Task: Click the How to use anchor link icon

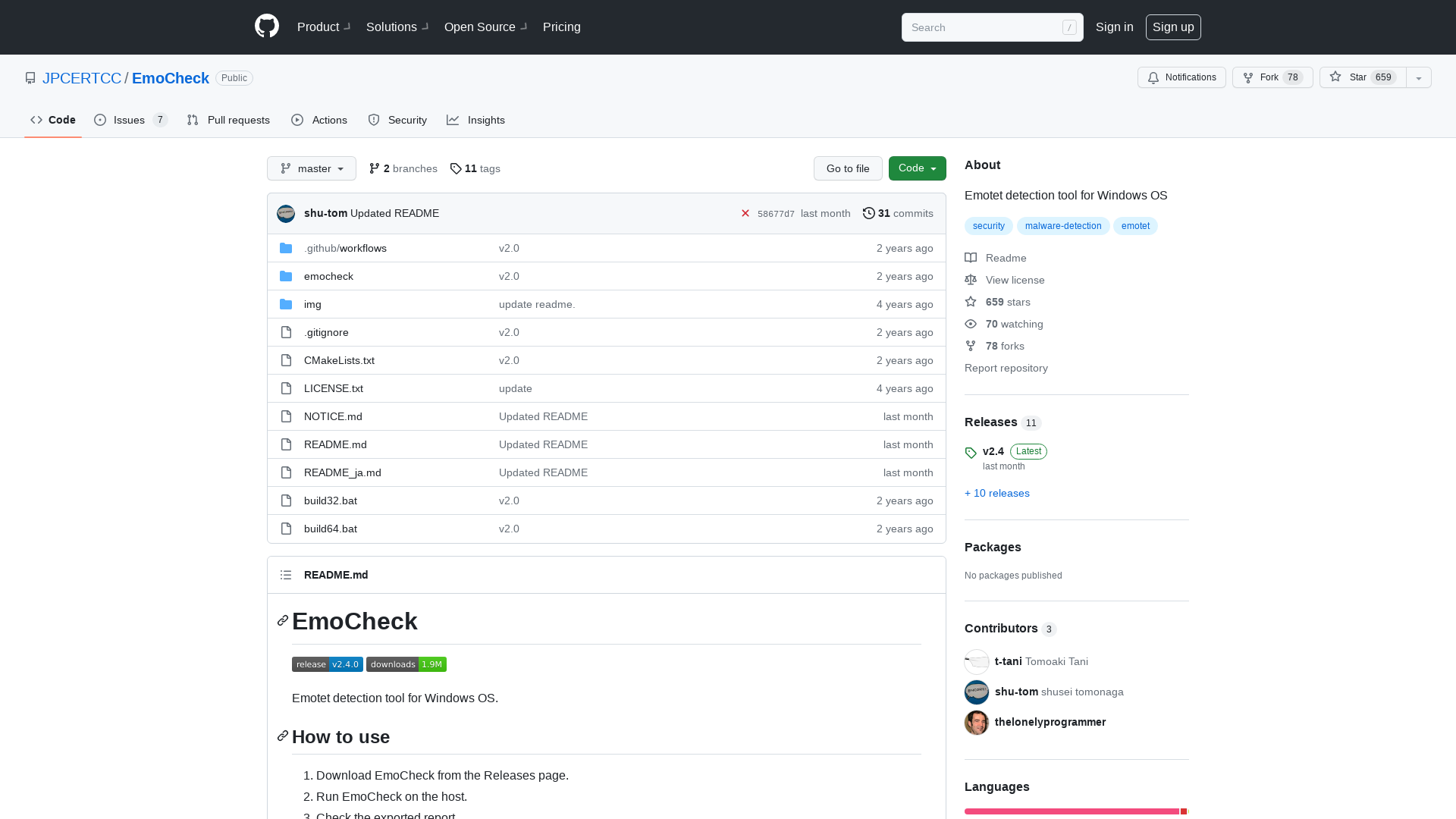Action: (283, 736)
